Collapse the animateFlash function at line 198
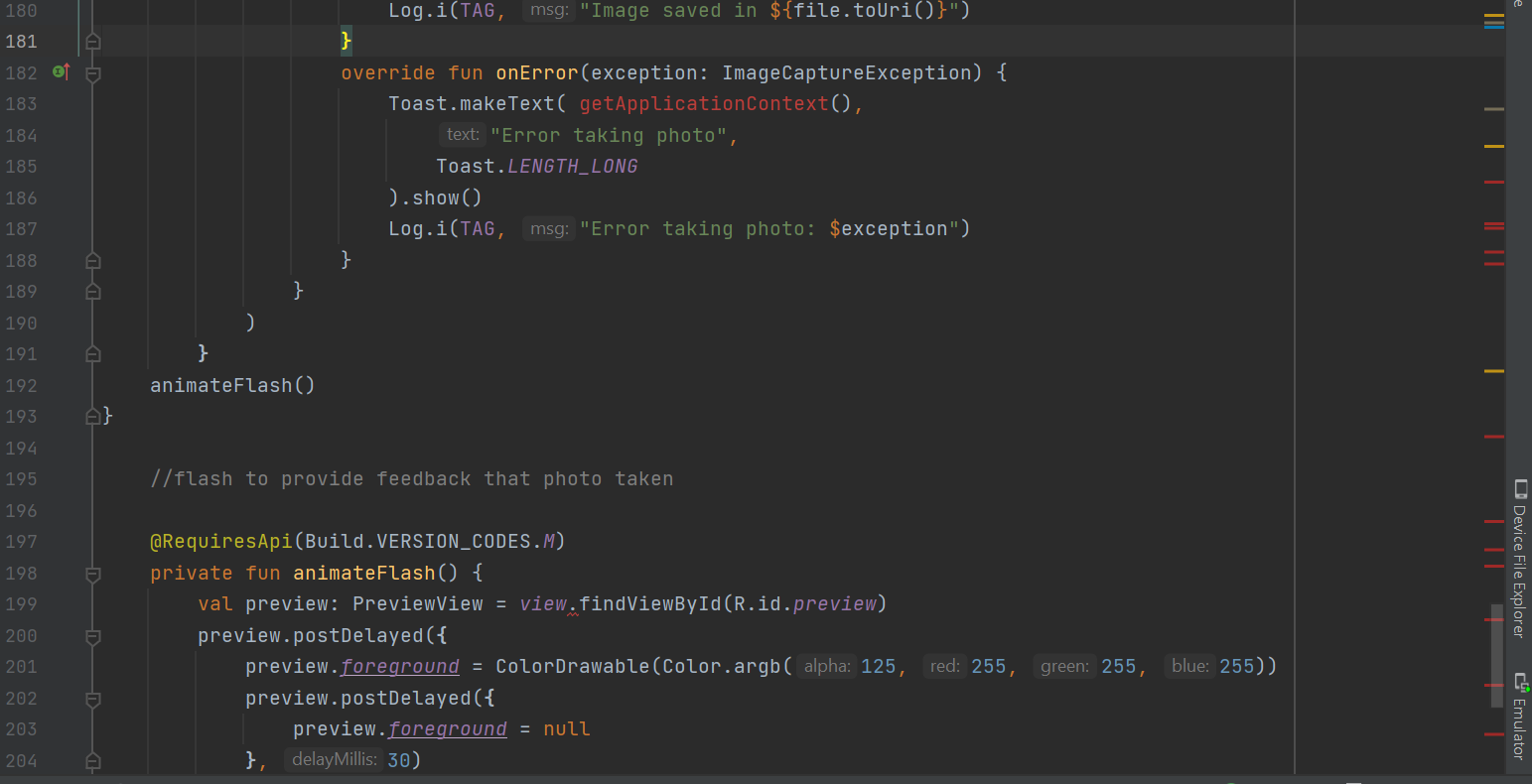The width and height of the screenshot is (1532, 784). point(93,574)
